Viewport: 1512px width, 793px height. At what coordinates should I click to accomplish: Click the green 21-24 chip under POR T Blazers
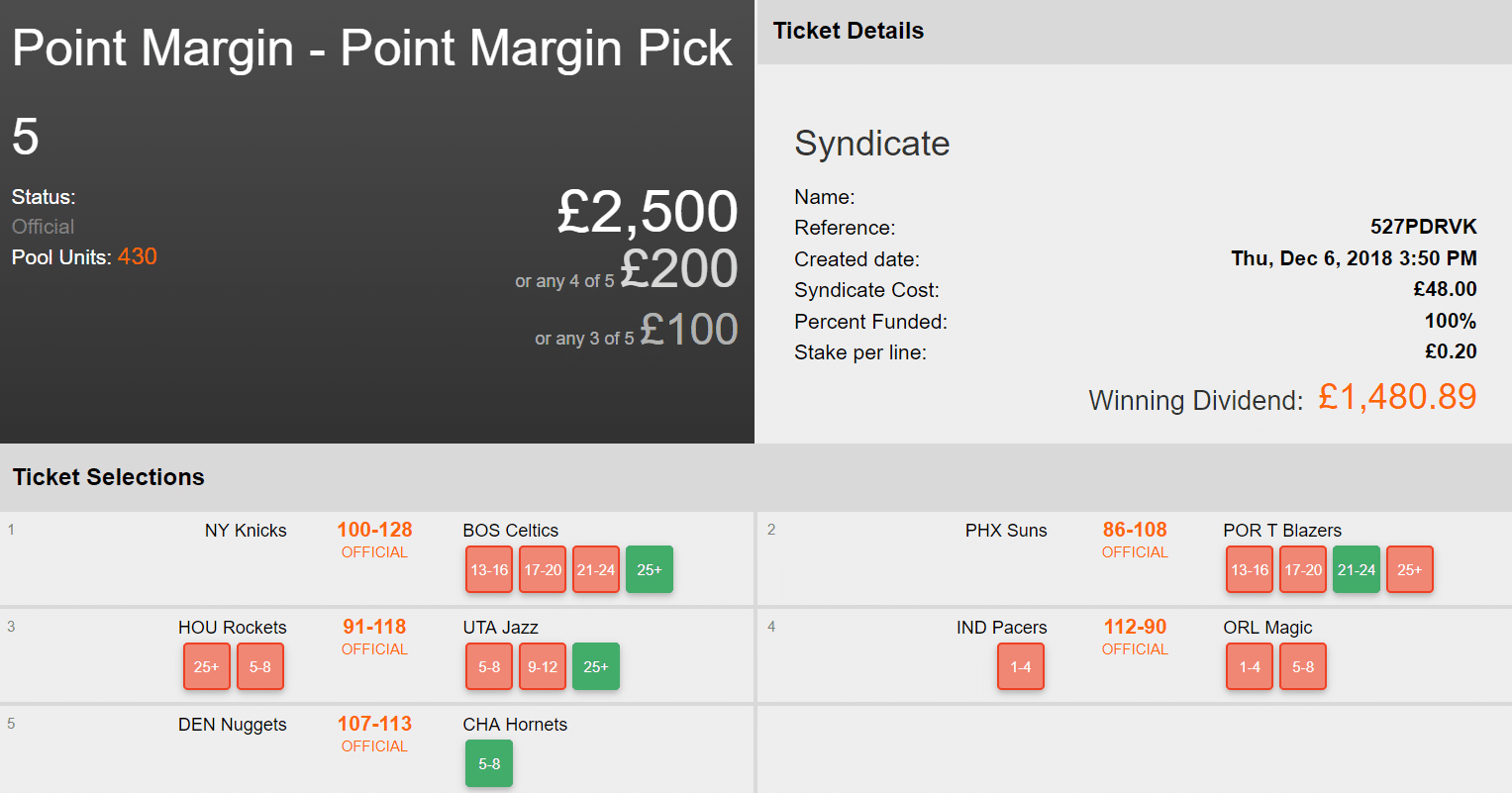click(1357, 569)
